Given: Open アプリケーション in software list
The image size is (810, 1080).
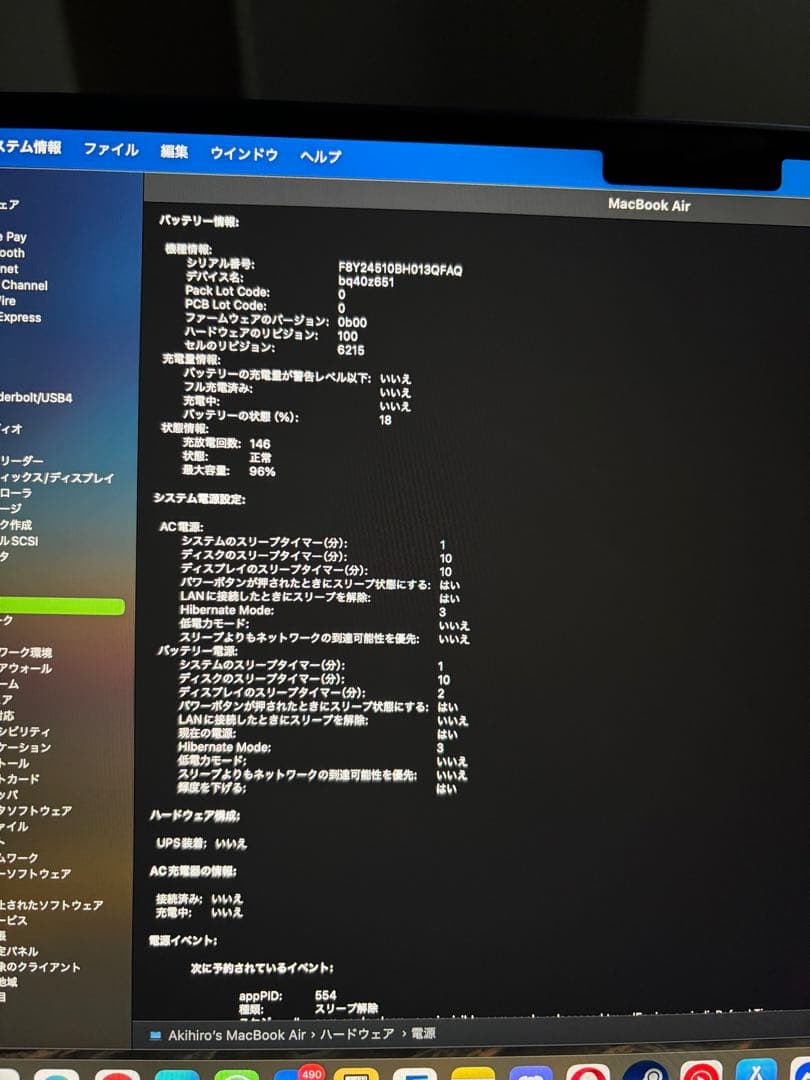Looking at the screenshot, I should click(x=25, y=747).
